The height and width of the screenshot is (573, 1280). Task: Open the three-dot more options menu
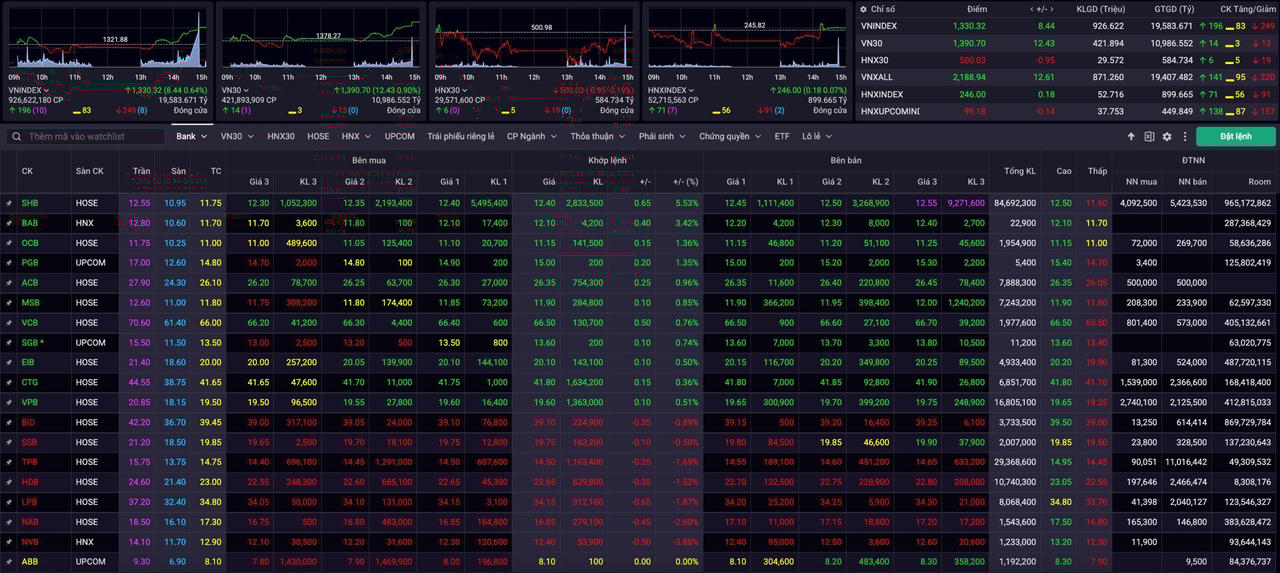click(x=1185, y=137)
